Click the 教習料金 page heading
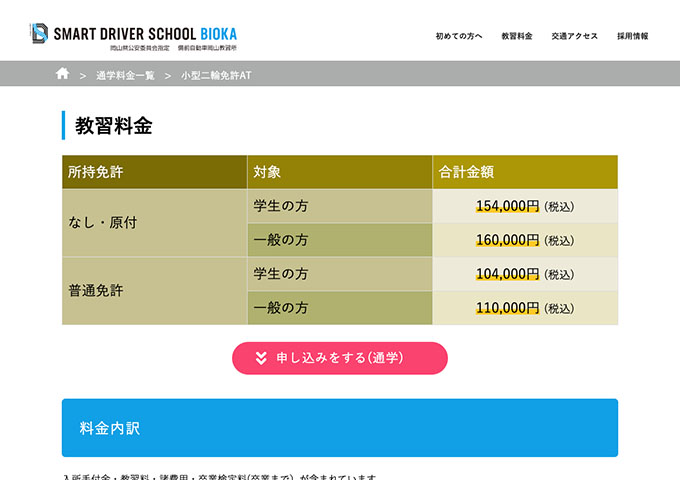Viewport: 680px width, 480px height. 114,126
